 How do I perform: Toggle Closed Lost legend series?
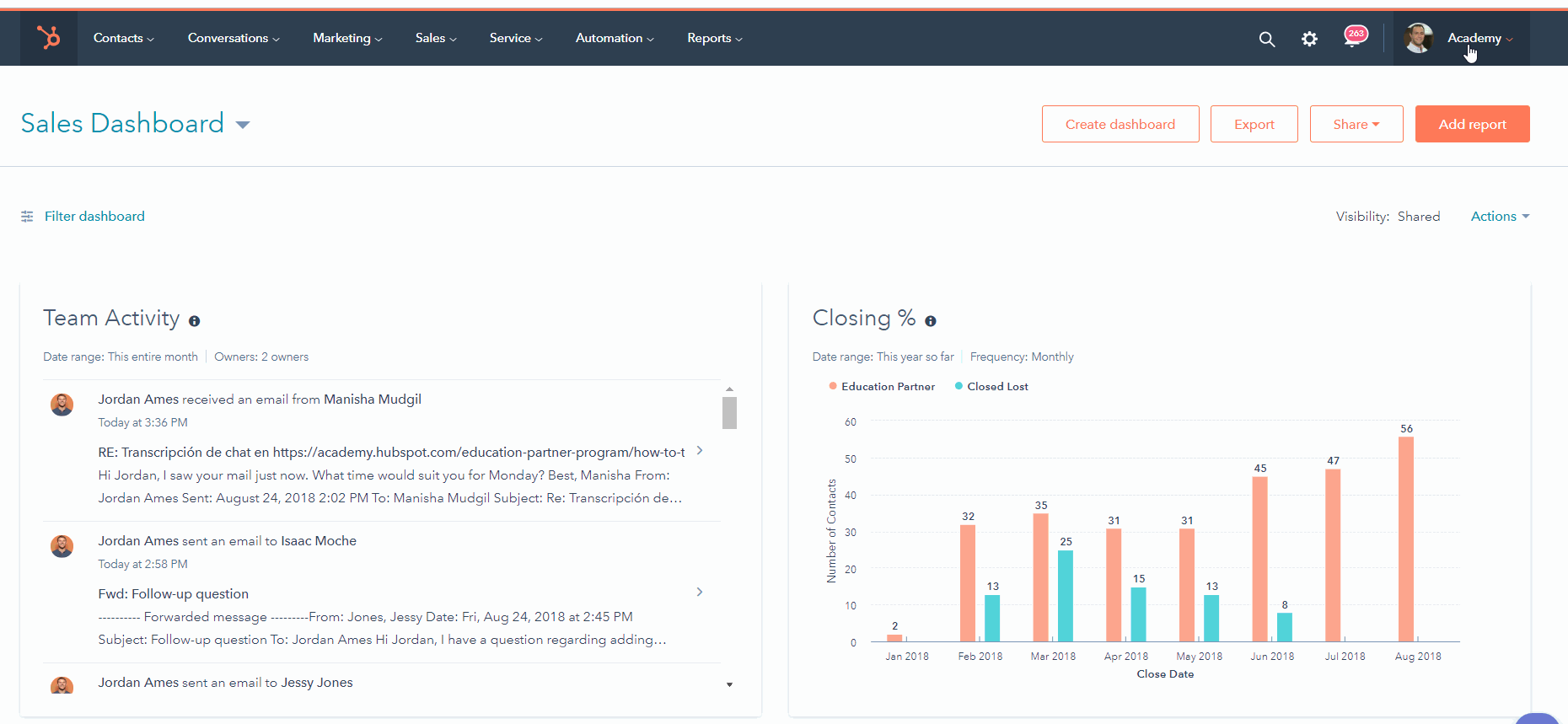coord(991,387)
